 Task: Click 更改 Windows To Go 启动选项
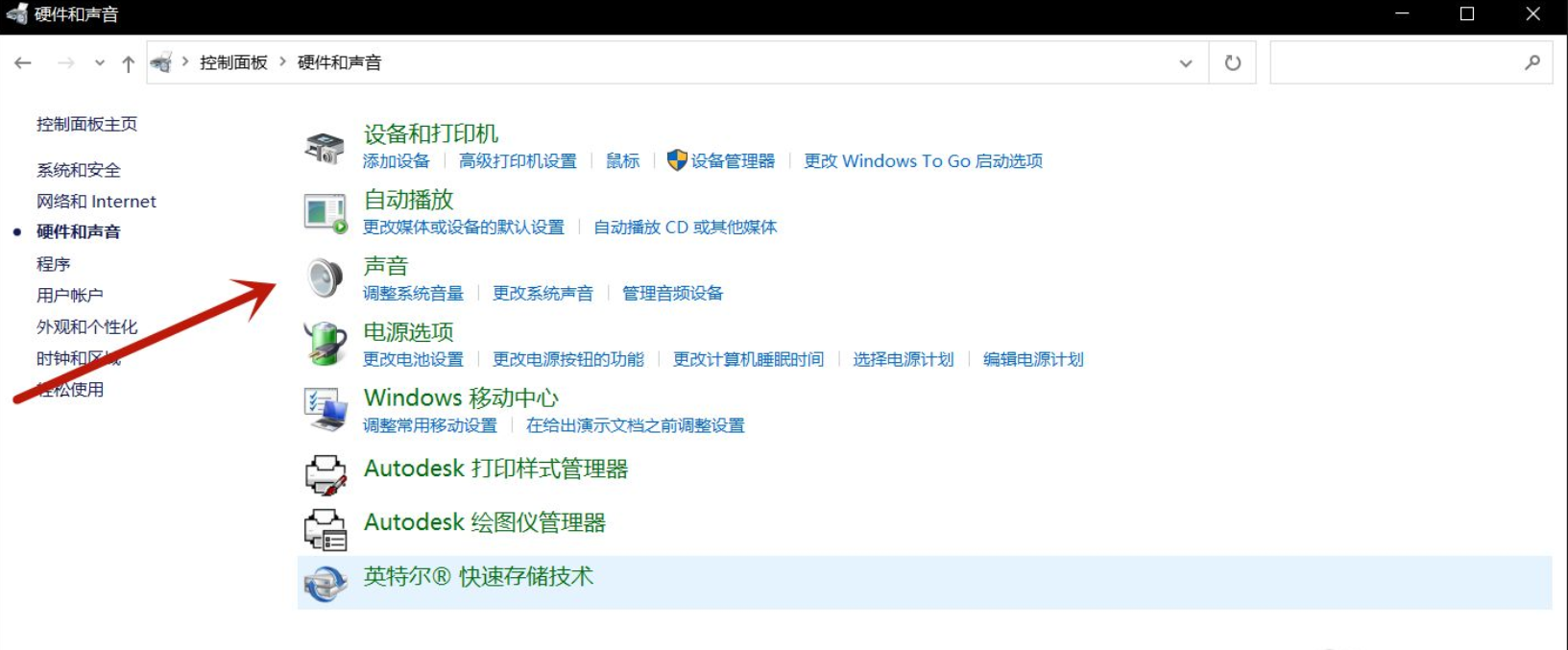[x=924, y=161]
